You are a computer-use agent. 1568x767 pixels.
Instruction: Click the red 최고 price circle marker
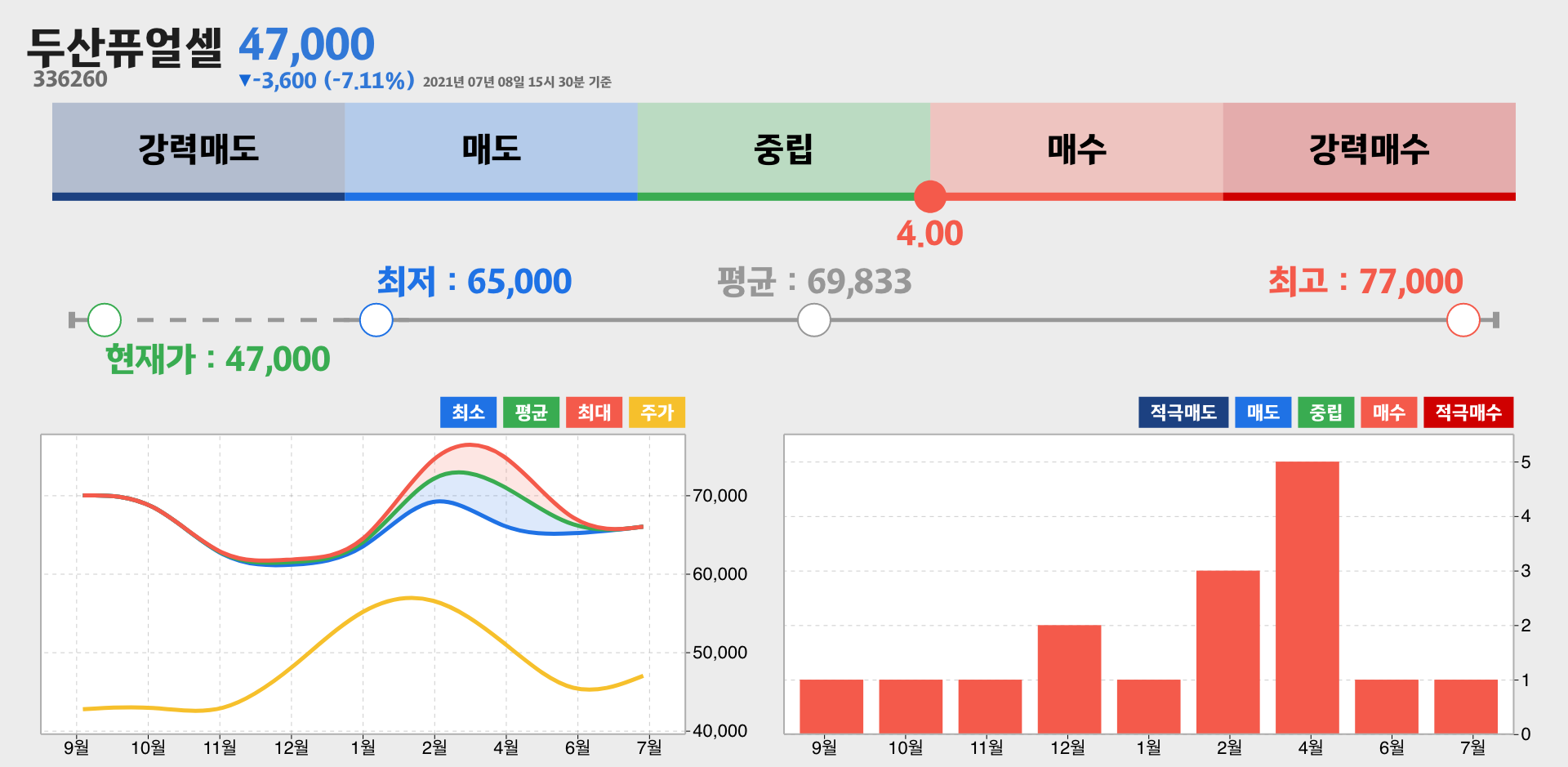click(1463, 319)
